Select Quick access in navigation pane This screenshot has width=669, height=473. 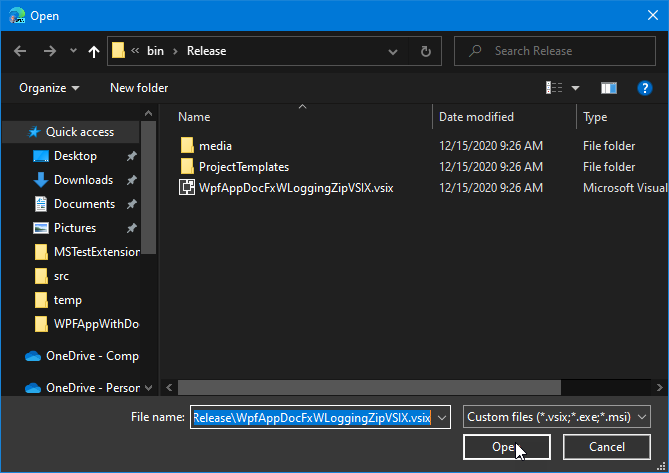point(71,132)
